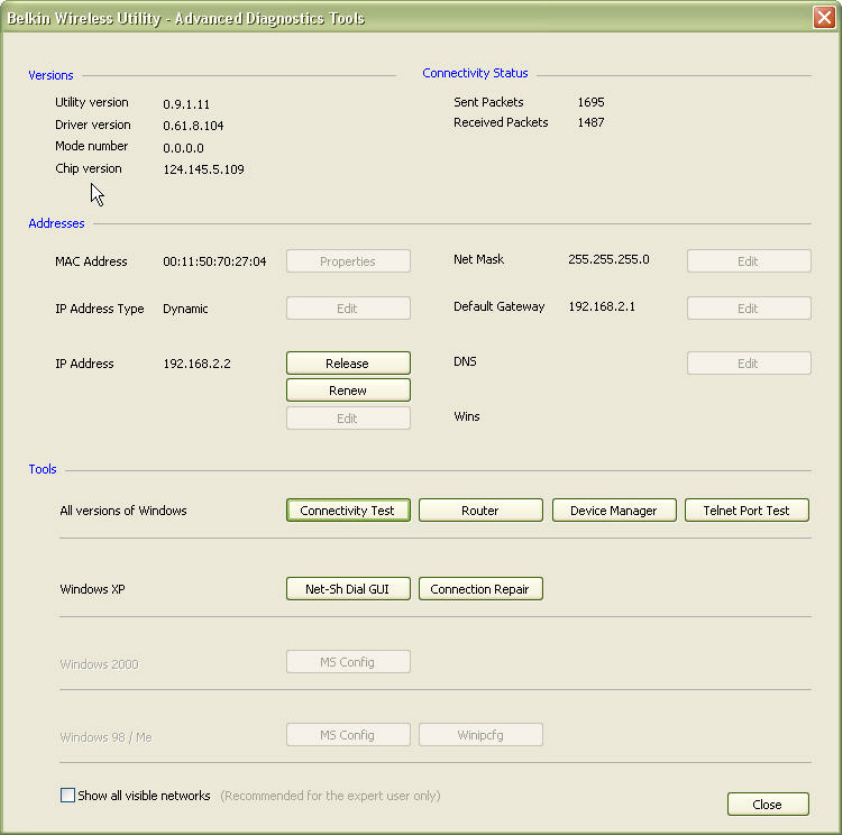Click the Utility version value 0.9.1.11

[186, 104]
